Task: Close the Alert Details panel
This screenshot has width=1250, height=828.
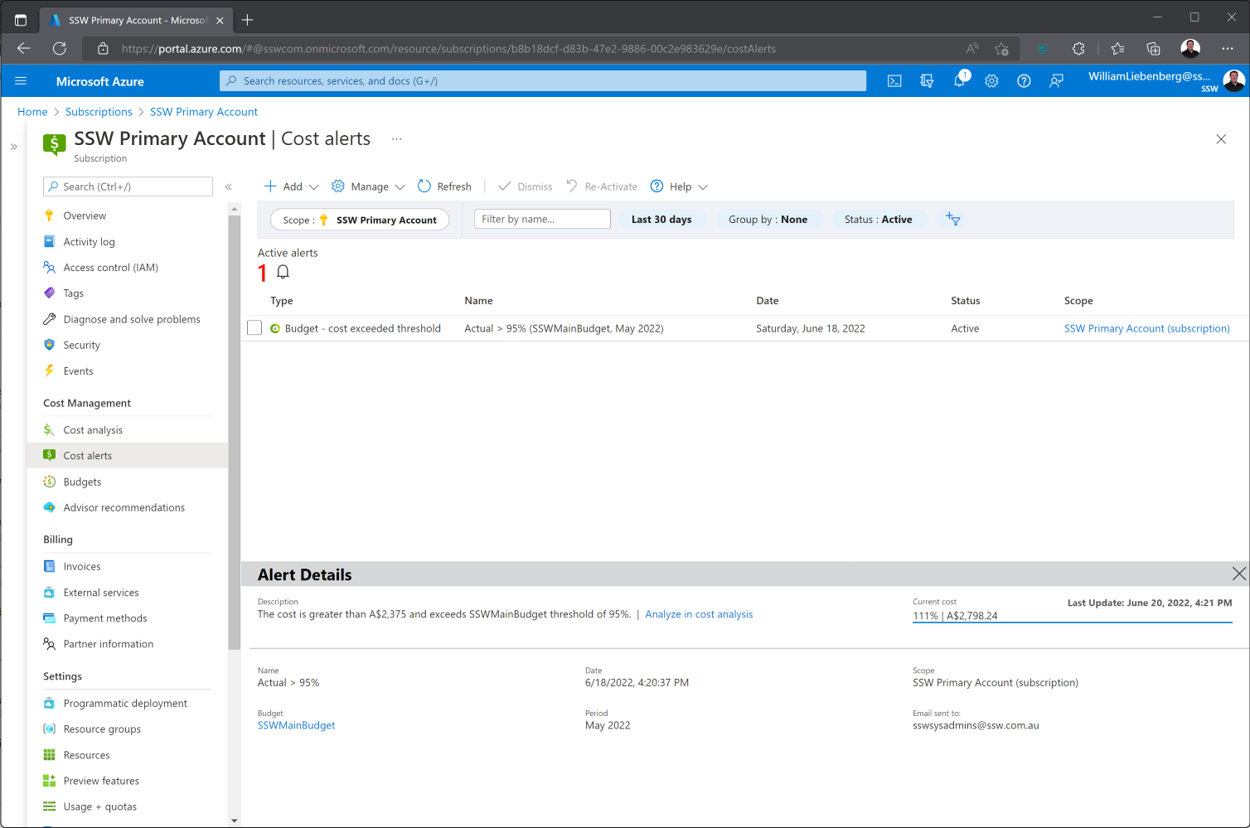Action: tap(1238, 574)
